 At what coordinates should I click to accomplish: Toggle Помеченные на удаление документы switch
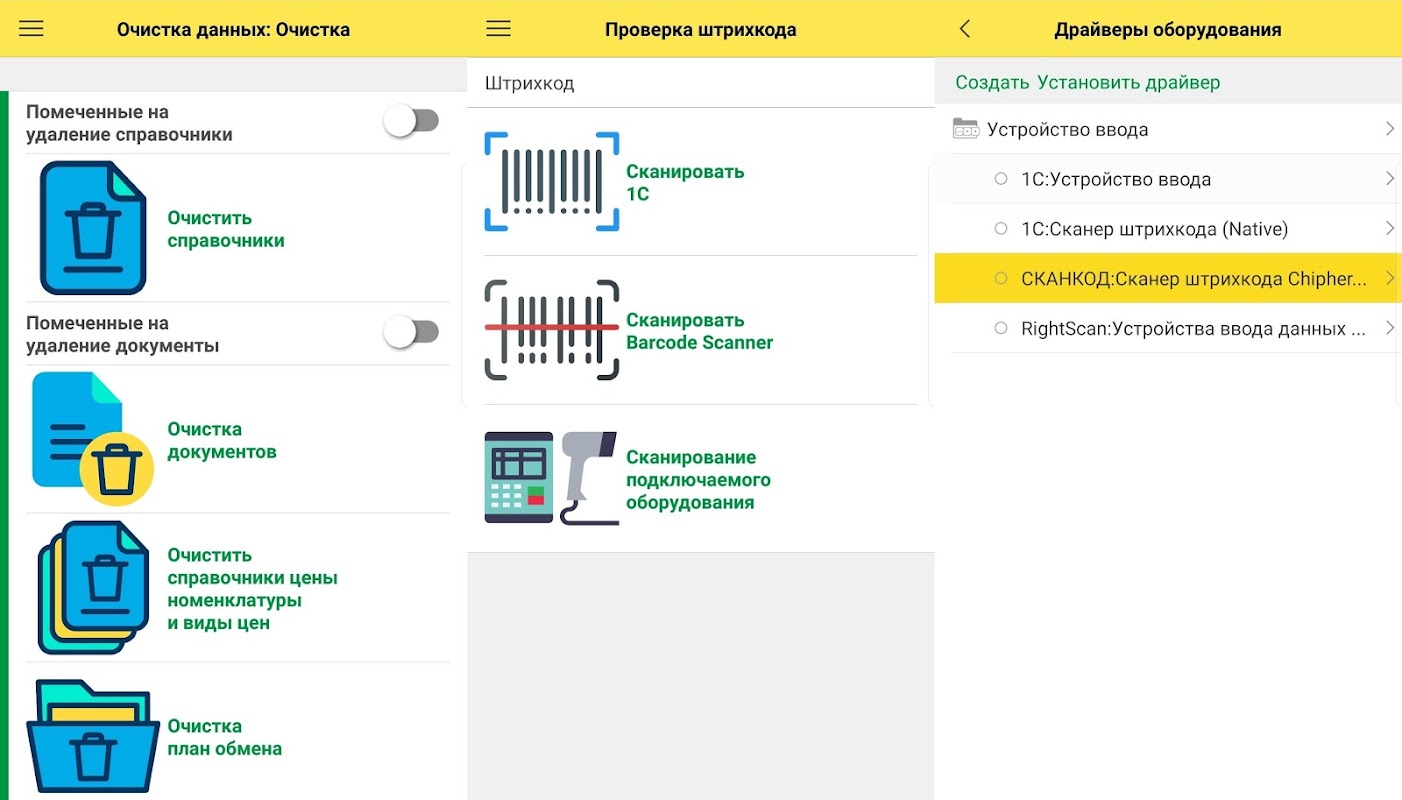point(413,332)
